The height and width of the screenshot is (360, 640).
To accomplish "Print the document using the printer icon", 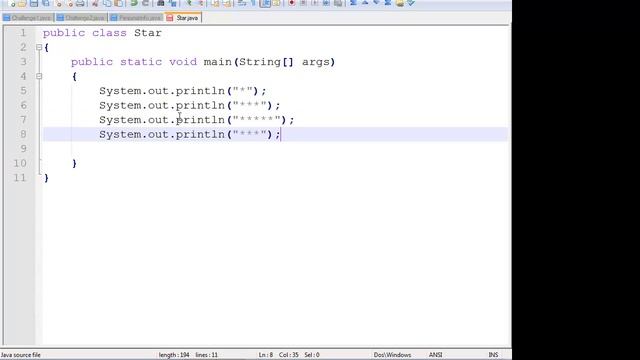I will click(x=80, y=3).
